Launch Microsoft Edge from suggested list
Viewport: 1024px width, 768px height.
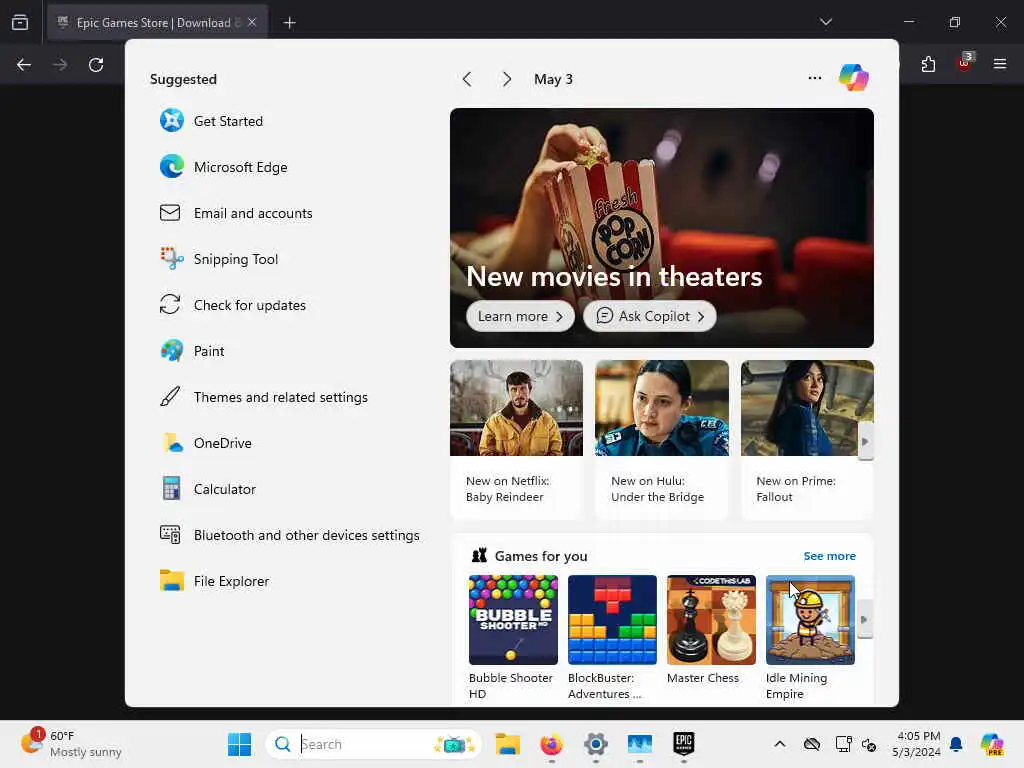[x=223, y=167]
